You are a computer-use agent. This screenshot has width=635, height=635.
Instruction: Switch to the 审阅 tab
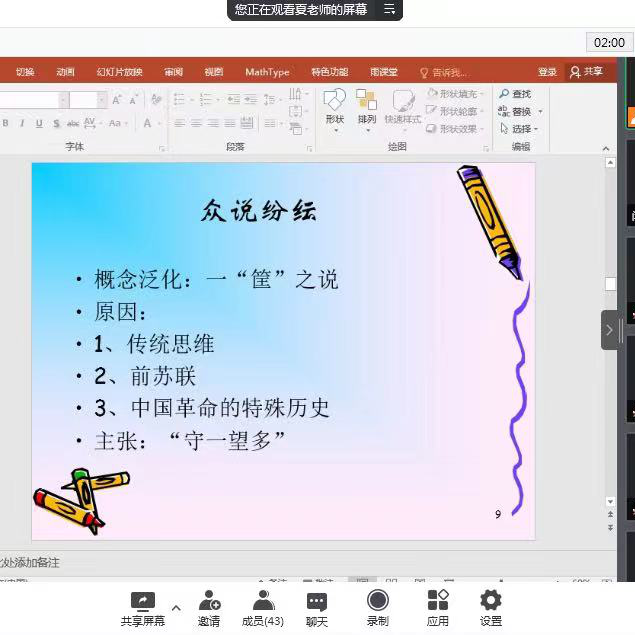pyautogui.click(x=173, y=72)
